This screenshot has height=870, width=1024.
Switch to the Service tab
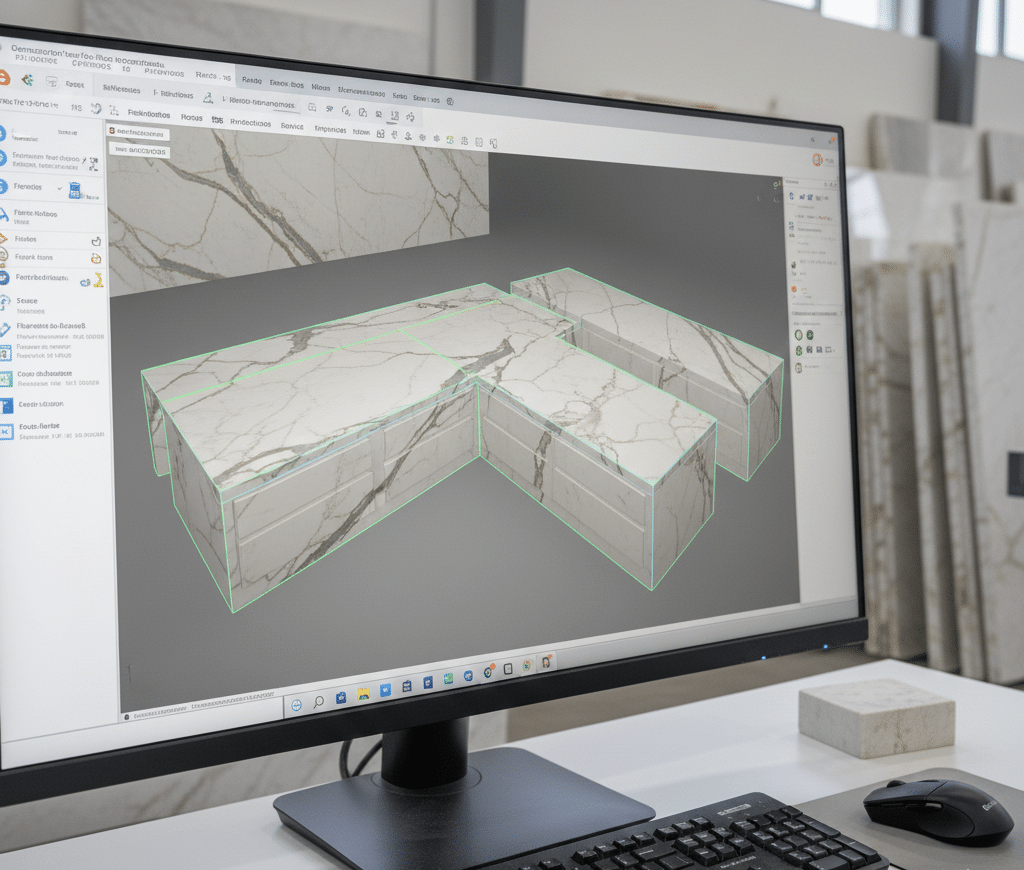click(x=292, y=126)
